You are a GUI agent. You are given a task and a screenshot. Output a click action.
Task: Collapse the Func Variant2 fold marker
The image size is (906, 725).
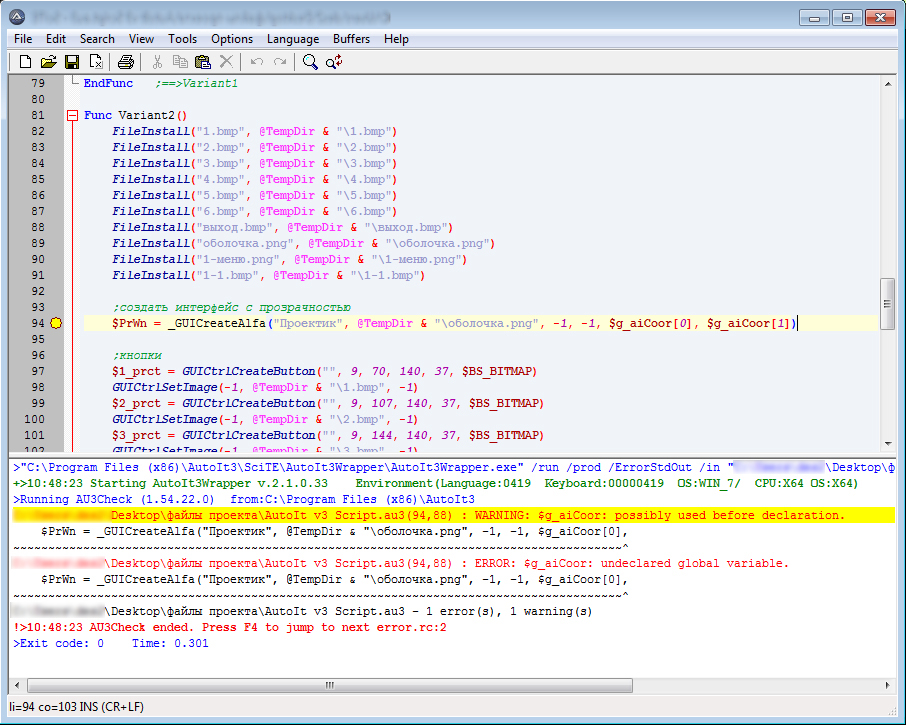pyautogui.click(x=71, y=115)
